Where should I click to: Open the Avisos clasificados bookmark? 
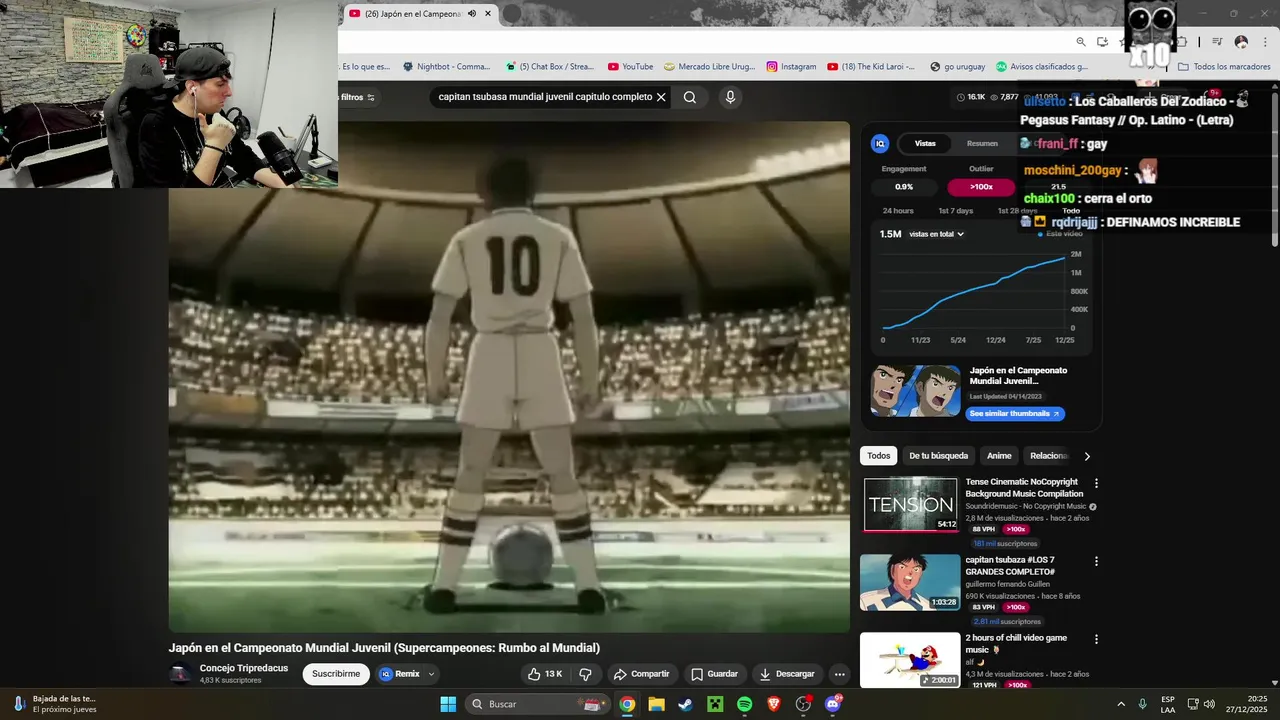point(1041,67)
